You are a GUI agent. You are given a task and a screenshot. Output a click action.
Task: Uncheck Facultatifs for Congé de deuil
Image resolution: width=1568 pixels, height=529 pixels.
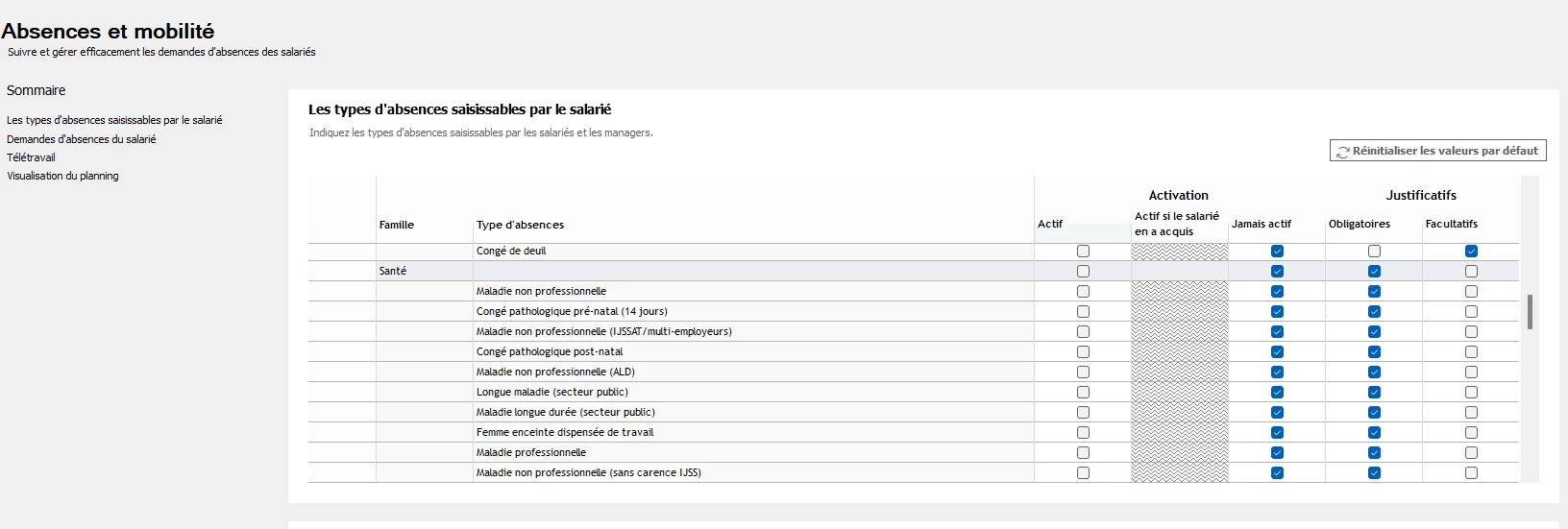pos(1471,252)
